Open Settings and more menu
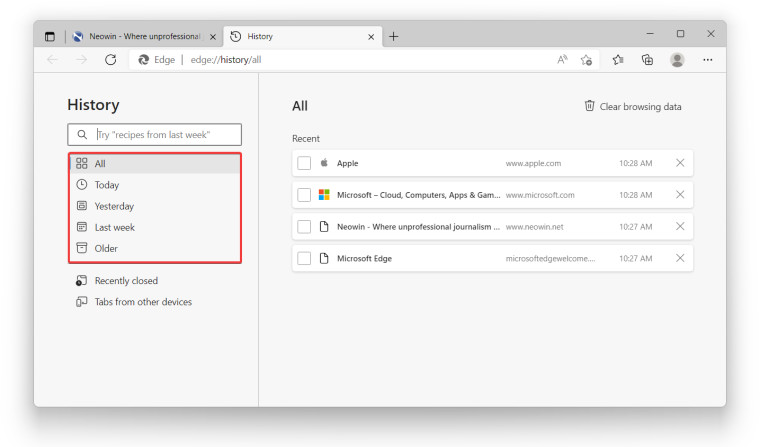760x447 pixels. tap(708, 60)
